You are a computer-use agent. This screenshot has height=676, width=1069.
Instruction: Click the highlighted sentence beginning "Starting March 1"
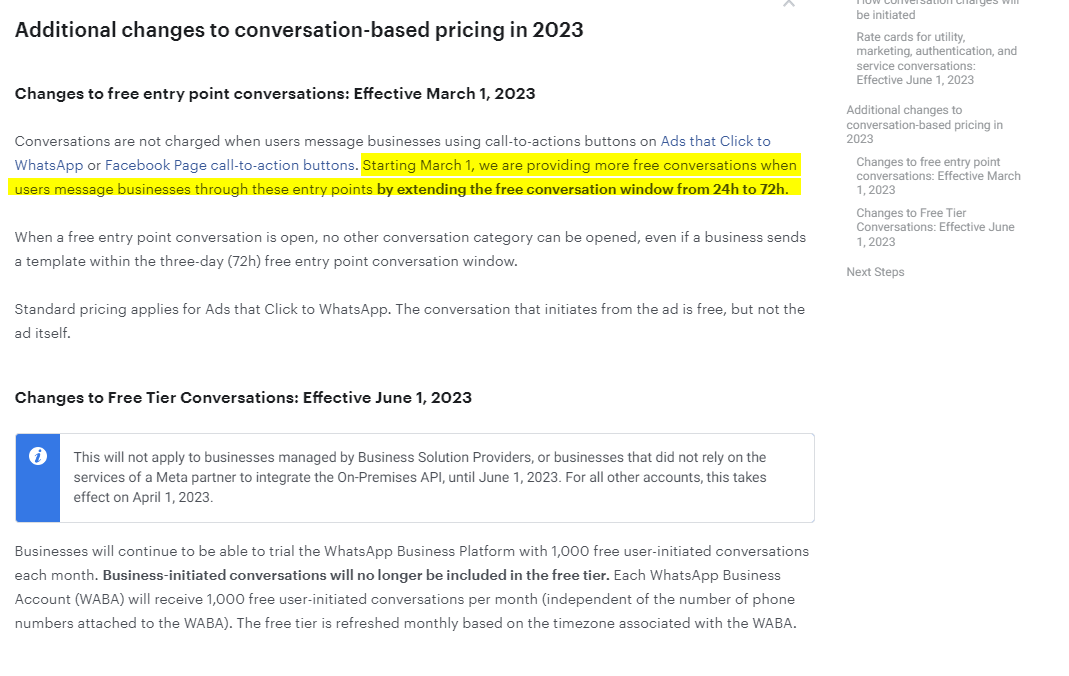click(580, 165)
